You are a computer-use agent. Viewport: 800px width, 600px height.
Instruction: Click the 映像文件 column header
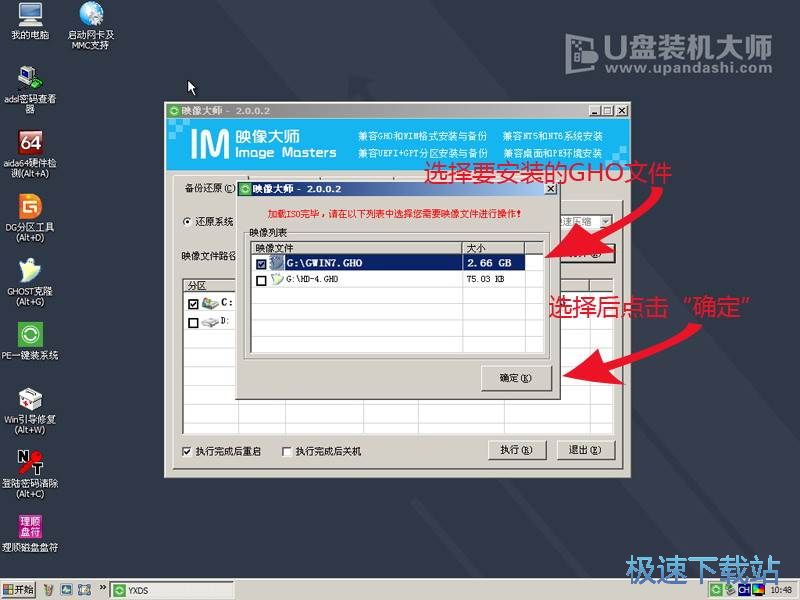point(357,248)
